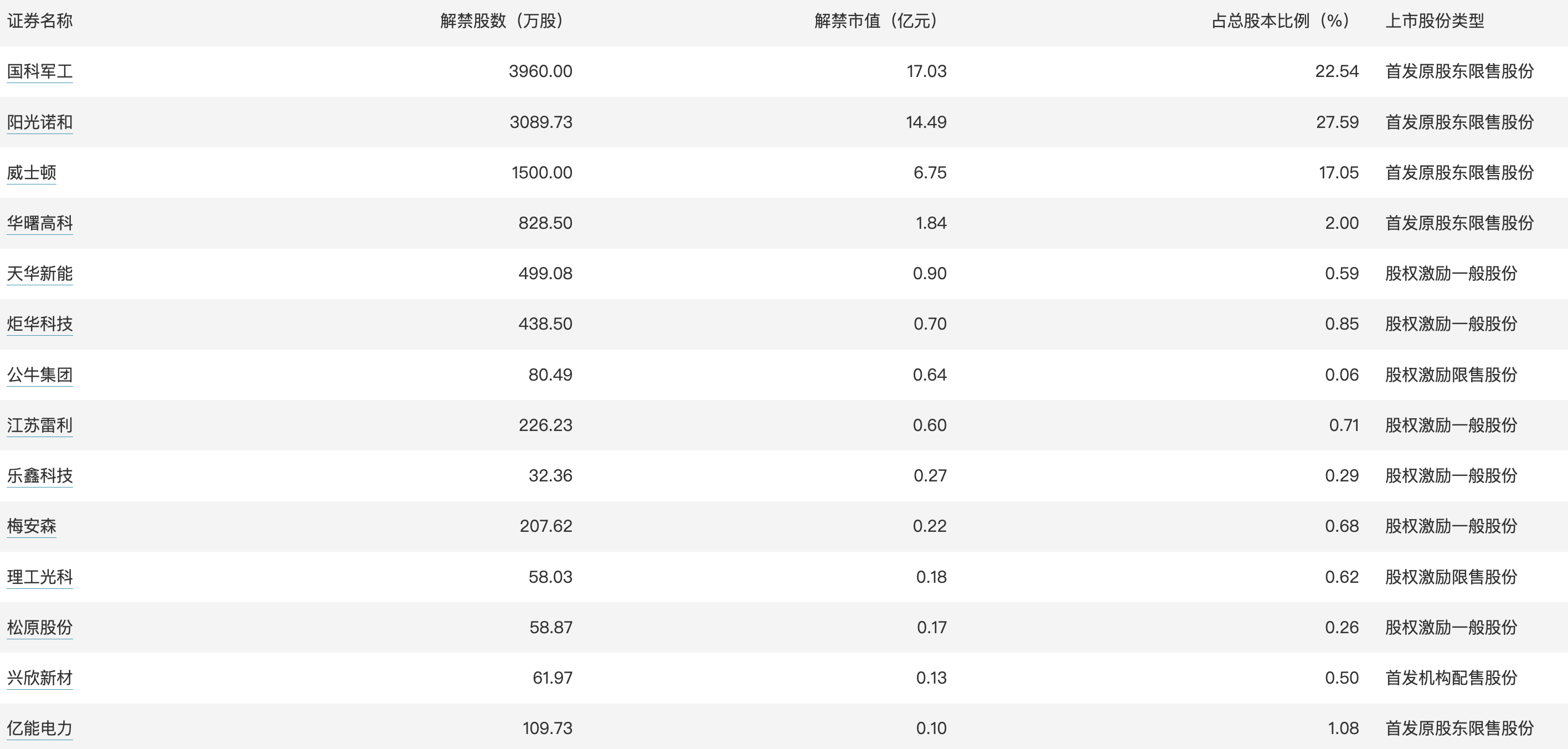Click the 上市股份类型 column header

1435,21
